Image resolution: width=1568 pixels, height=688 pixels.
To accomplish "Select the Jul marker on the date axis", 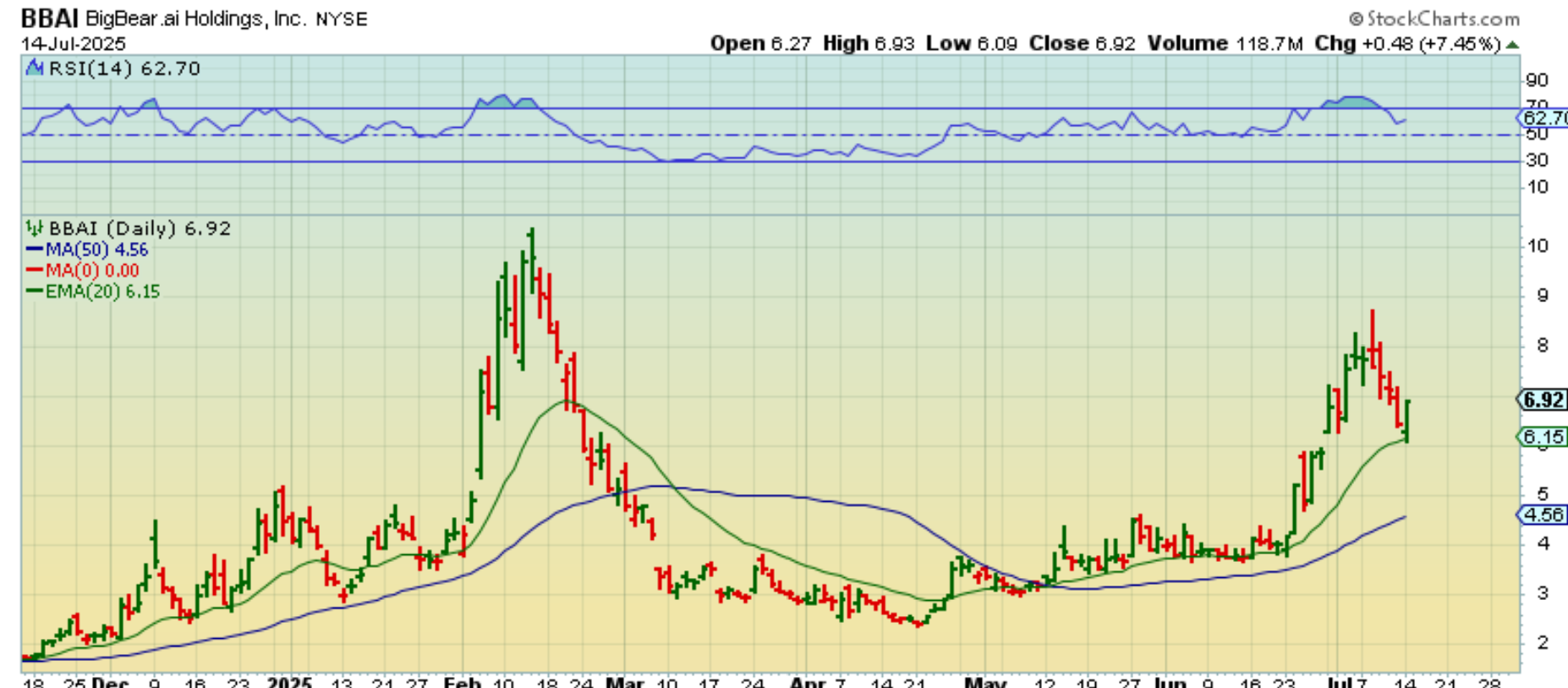I will click(x=1339, y=681).
